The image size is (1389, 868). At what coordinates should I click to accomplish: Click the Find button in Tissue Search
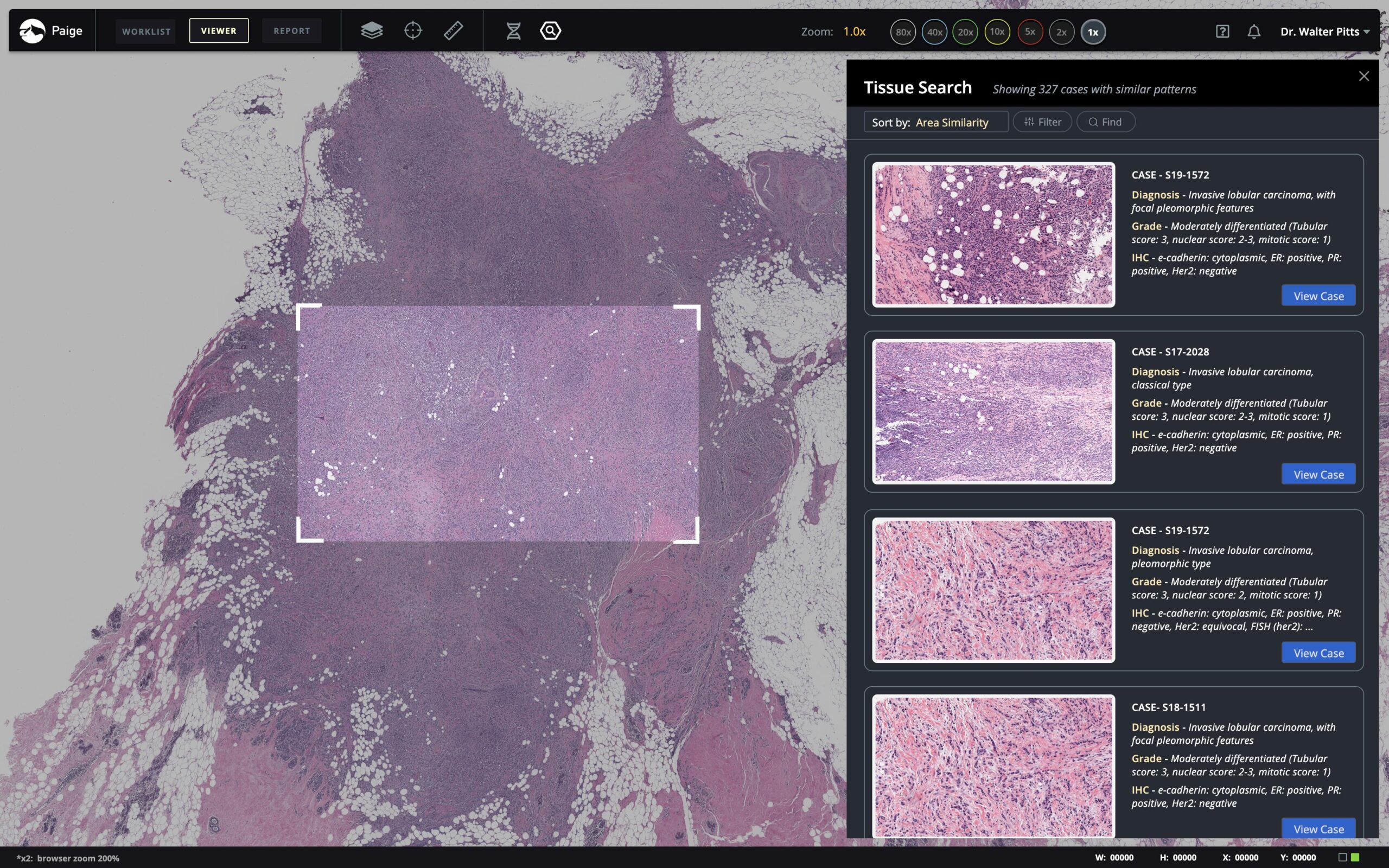tap(1104, 122)
